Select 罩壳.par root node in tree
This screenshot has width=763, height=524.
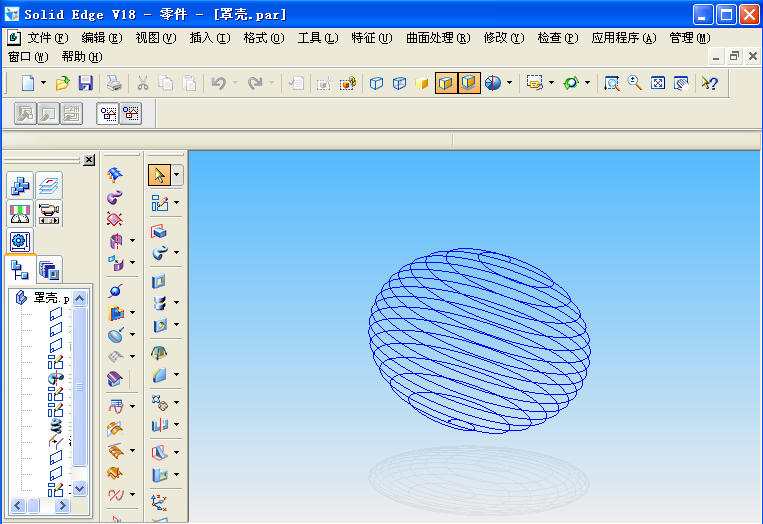[42, 298]
